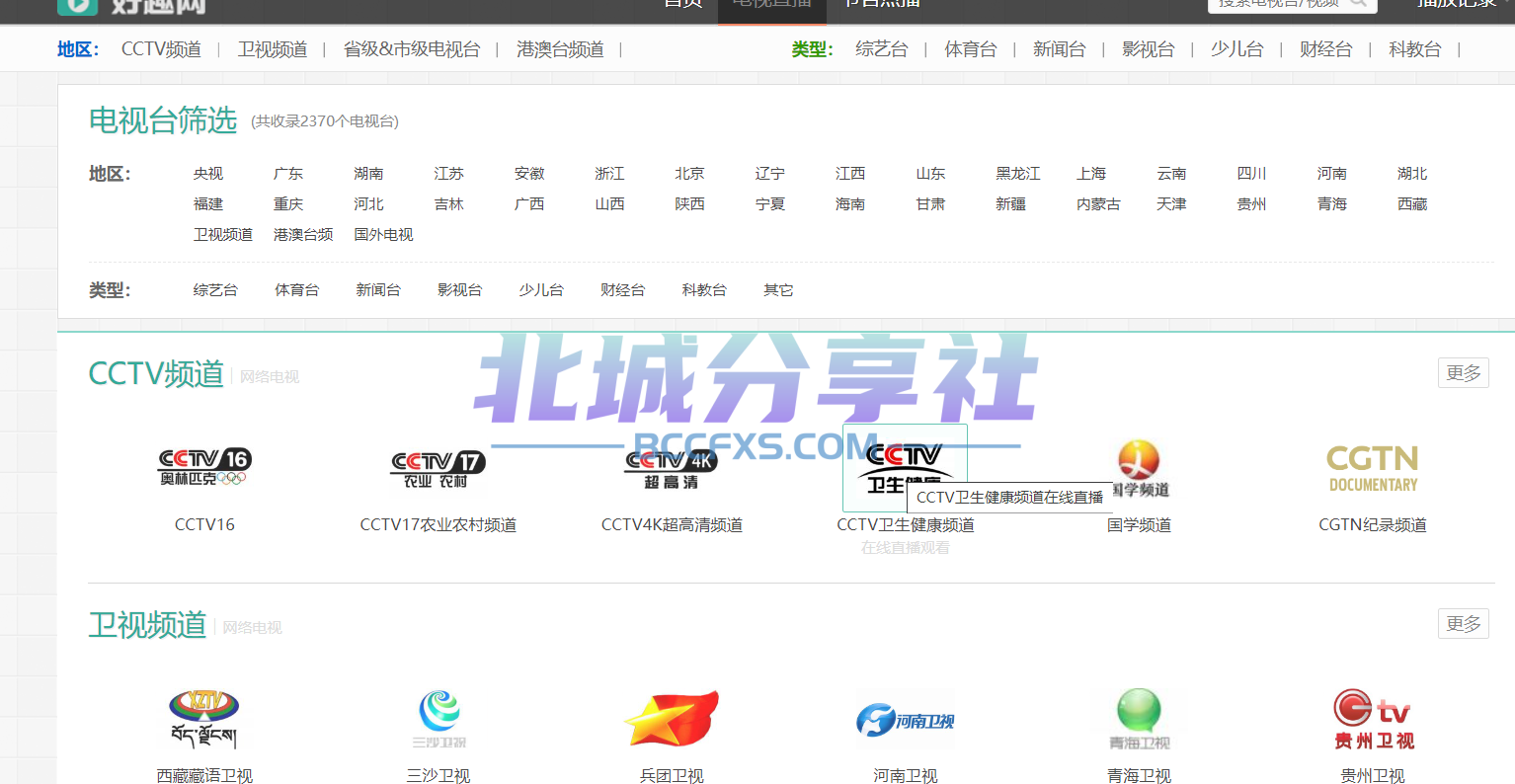Open the 青海卫视 logo
Screen dimensions: 1515x784
pos(1139,719)
